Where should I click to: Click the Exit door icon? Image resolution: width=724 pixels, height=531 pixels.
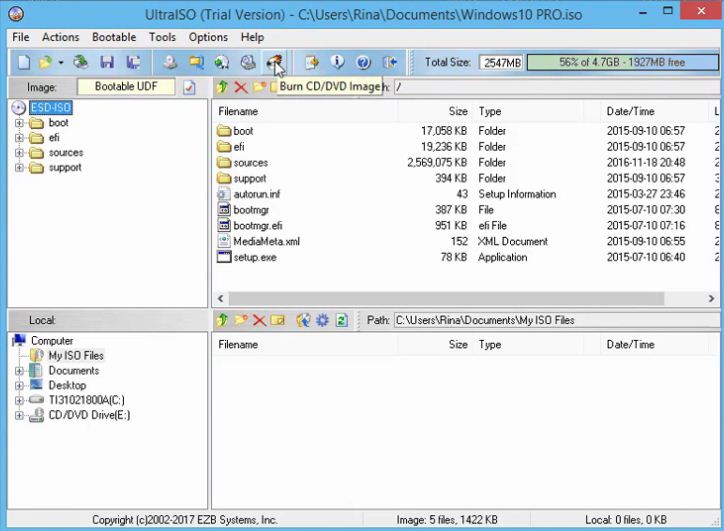(x=390, y=62)
